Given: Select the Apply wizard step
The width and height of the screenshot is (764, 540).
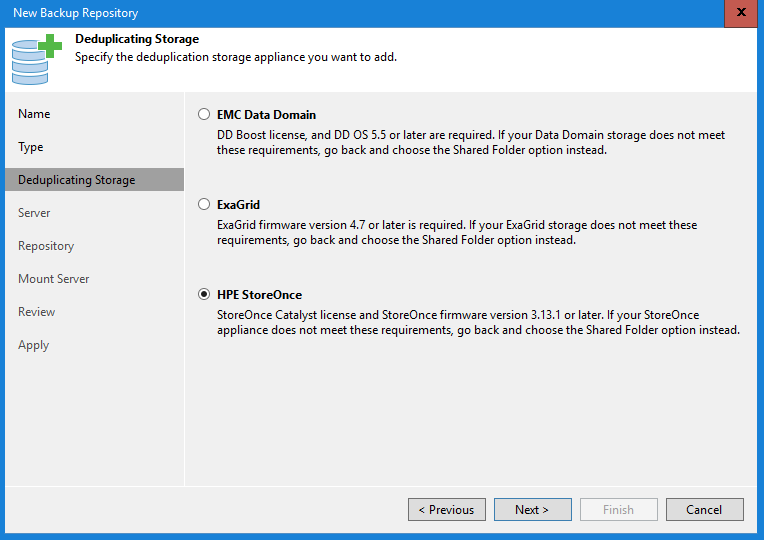Looking at the screenshot, I should click(x=34, y=345).
